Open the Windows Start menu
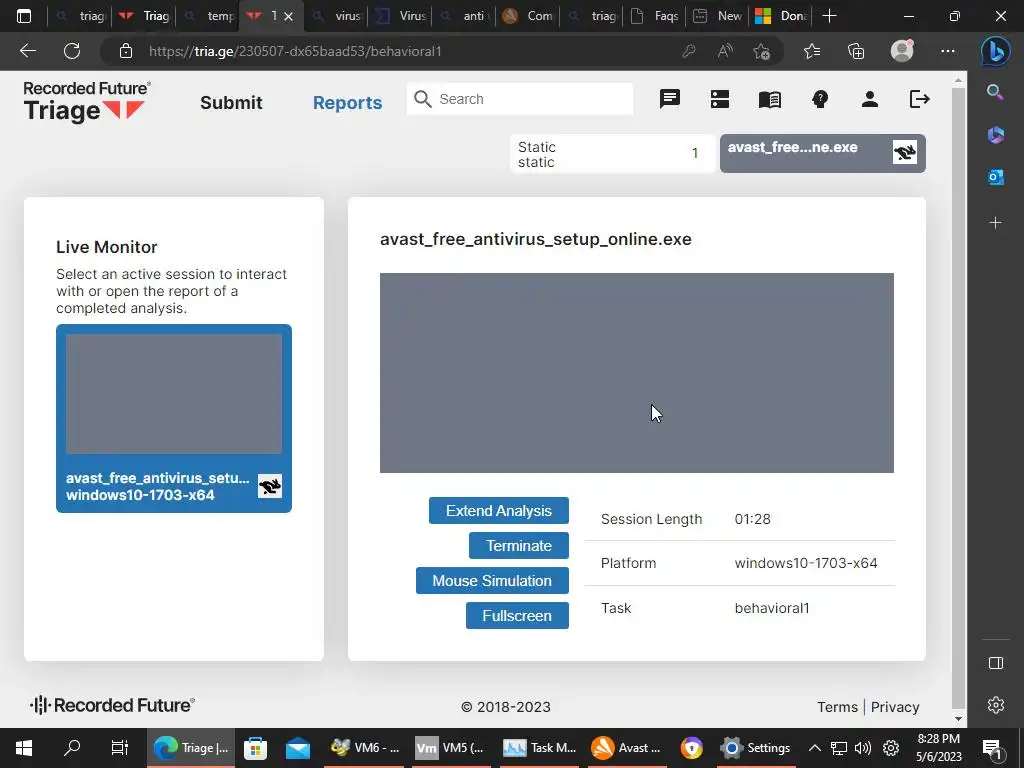 click(x=24, y=748)
